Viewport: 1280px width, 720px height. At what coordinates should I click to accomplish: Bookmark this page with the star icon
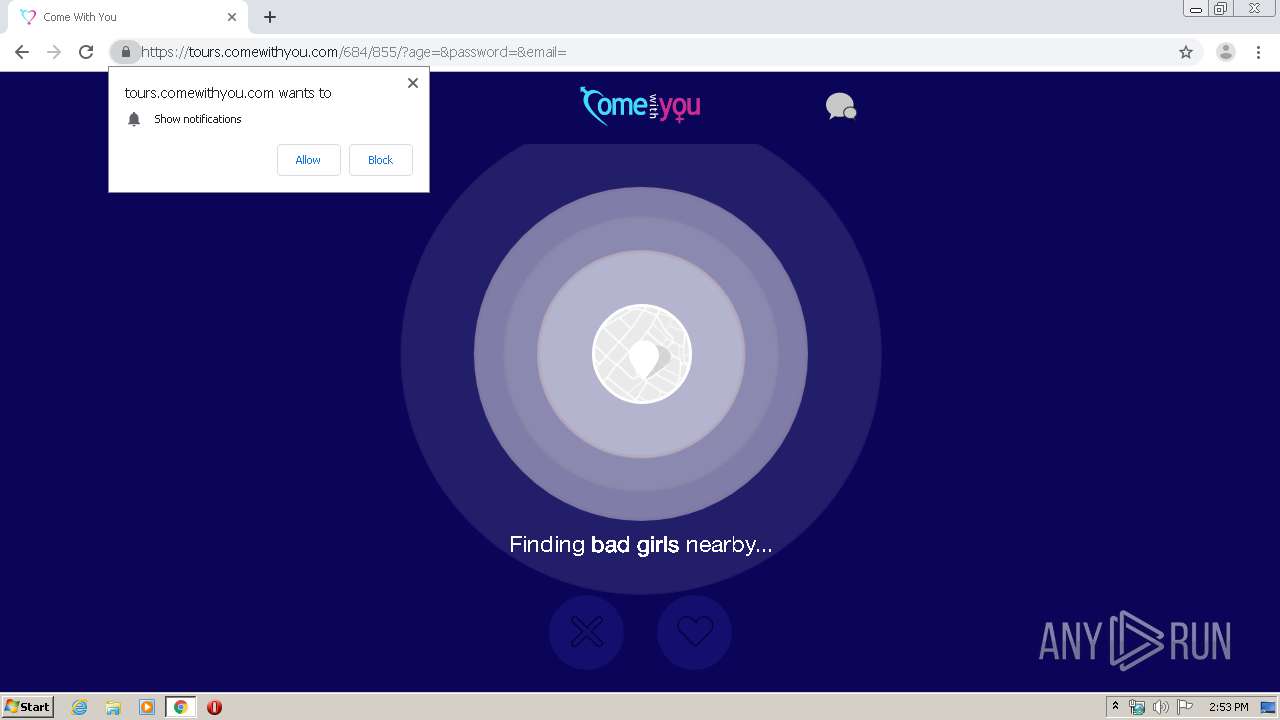(x=1186, y=52)
